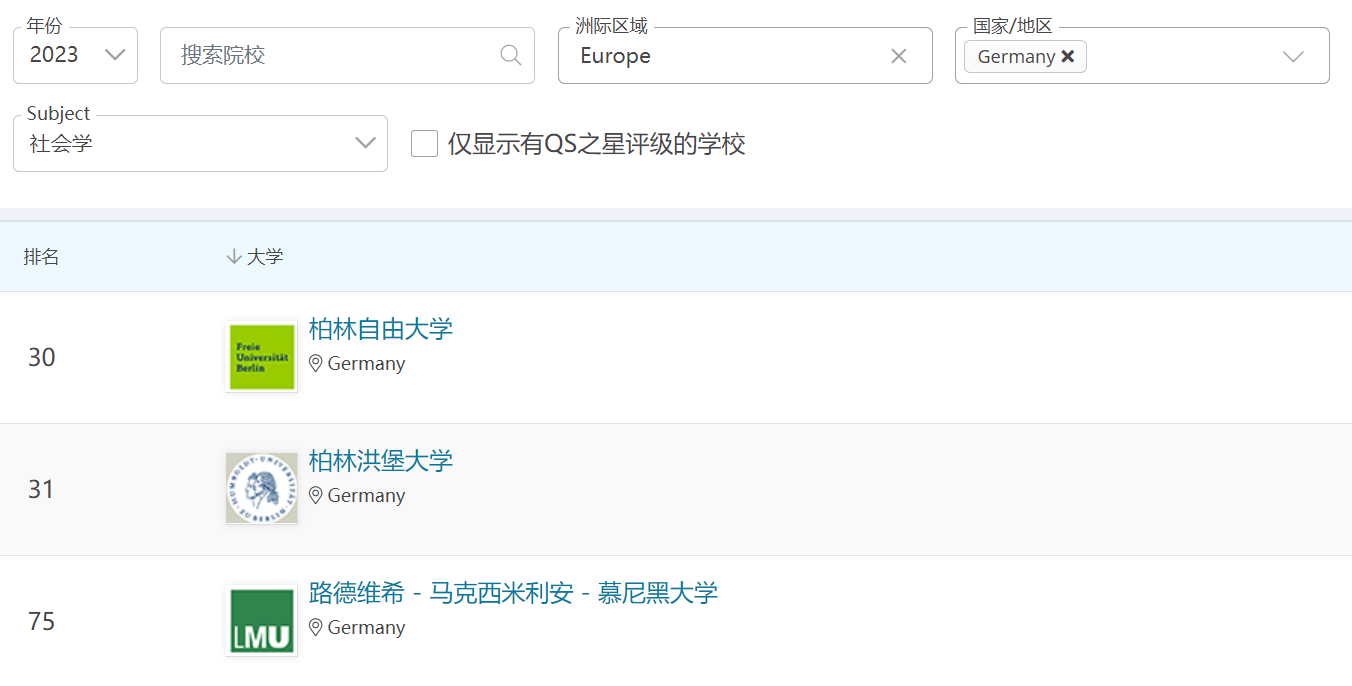Screen dimensions: 1352x686
Task: Sort by the 大学 column header
Action: coord(265,257)
